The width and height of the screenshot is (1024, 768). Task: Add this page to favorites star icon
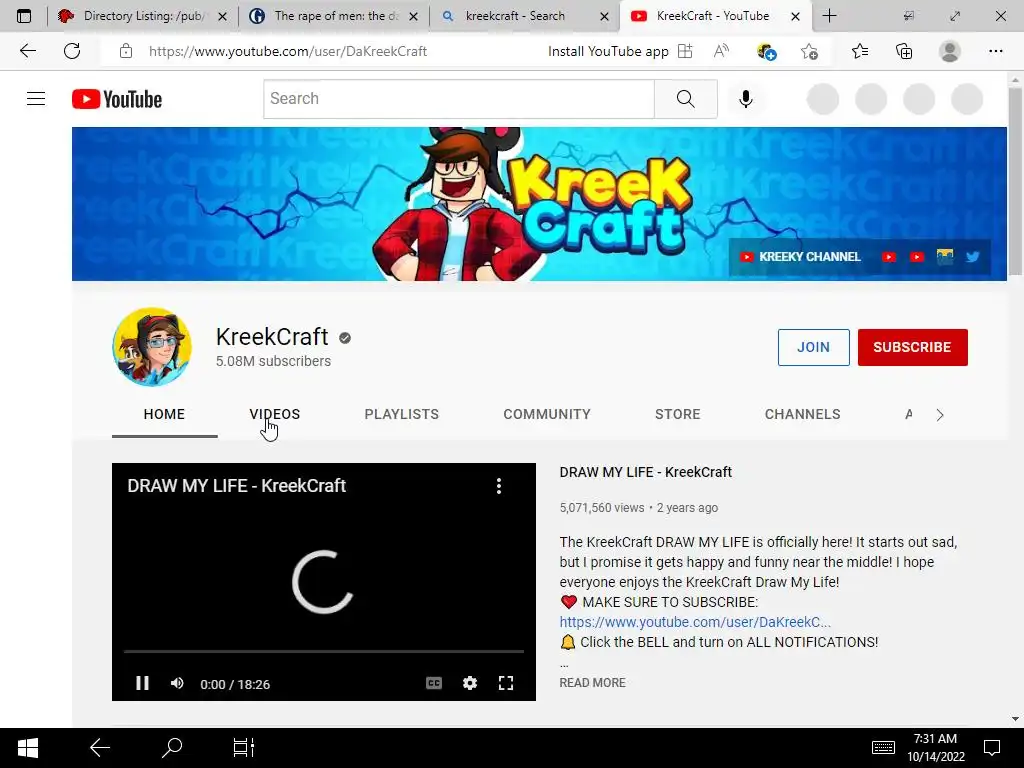pyautogui.click(x=809, y=51)
